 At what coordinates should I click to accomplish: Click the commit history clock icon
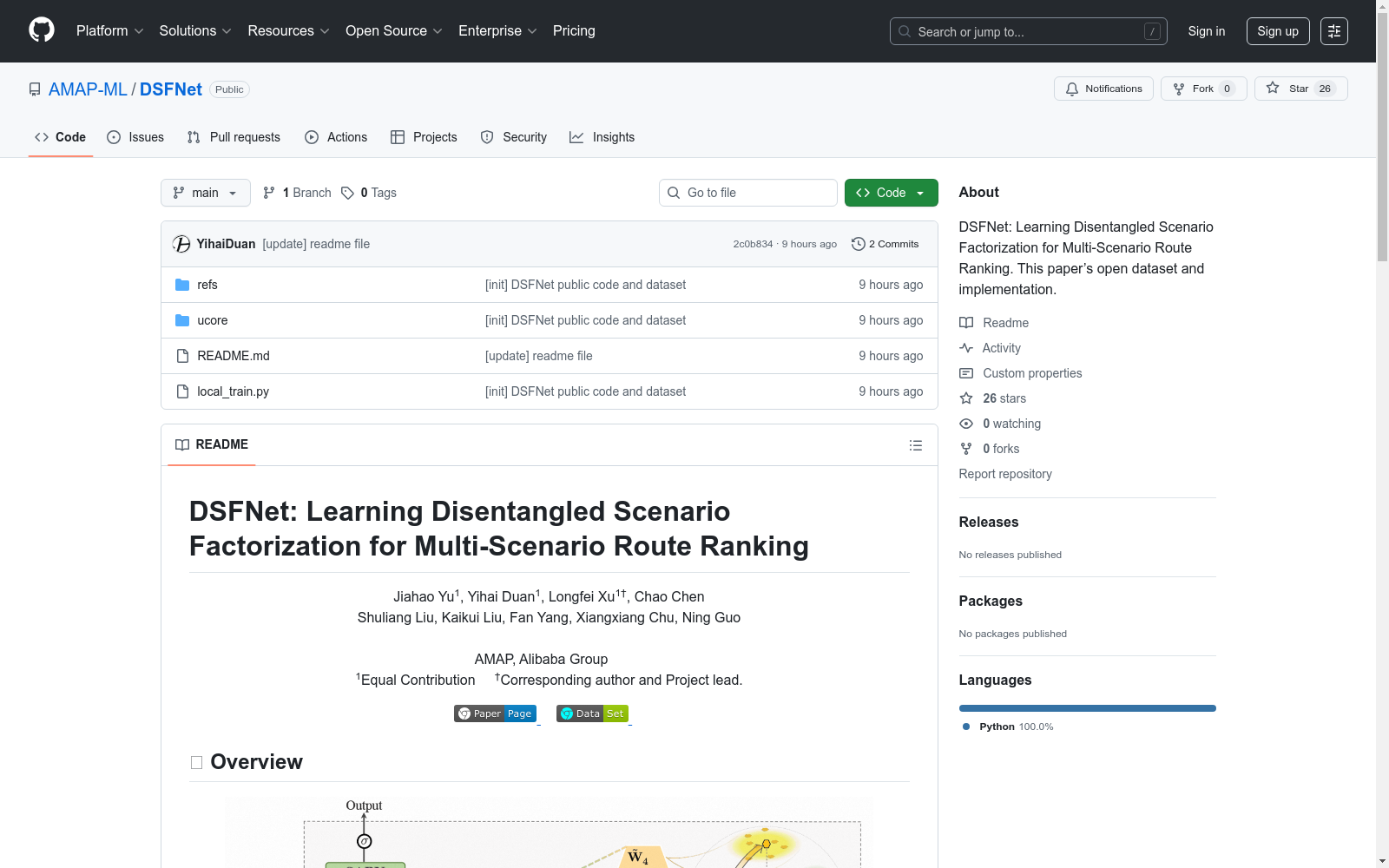[x=859, y=244]
